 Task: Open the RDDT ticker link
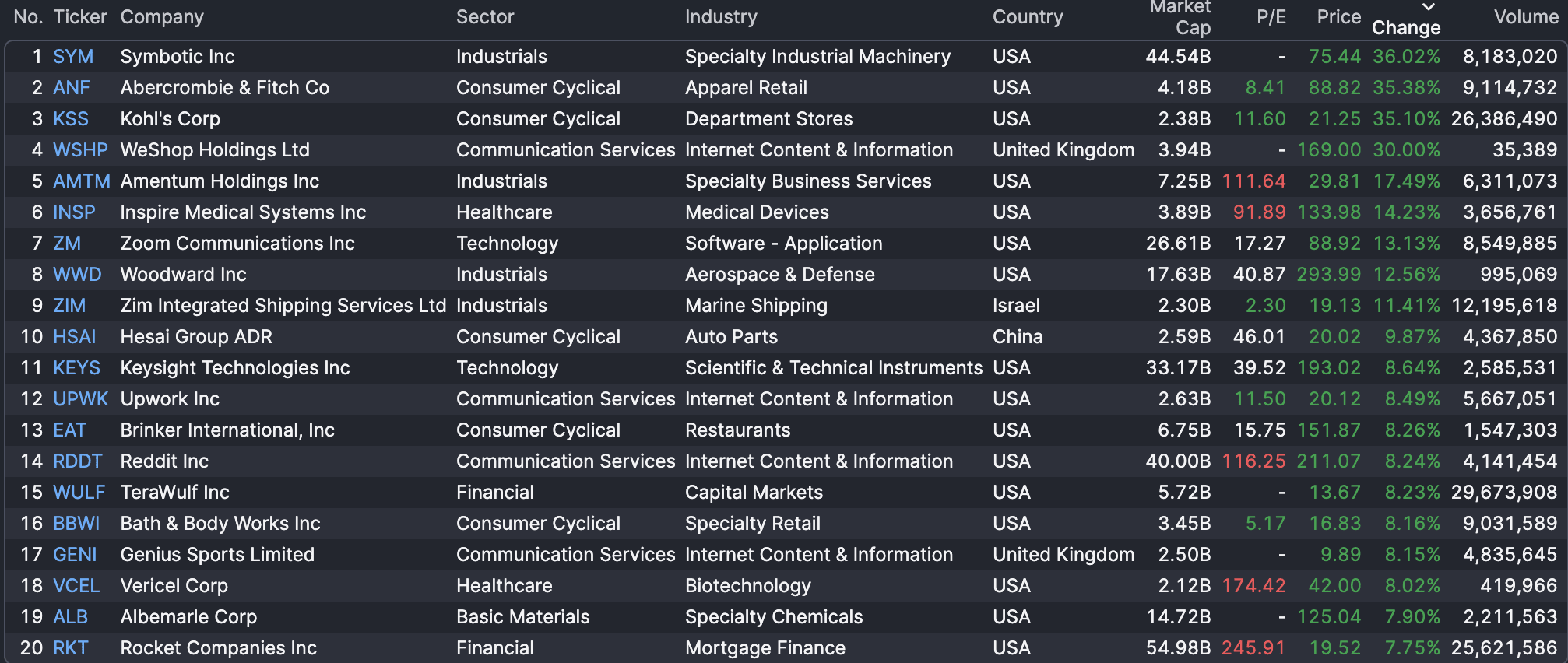click(x=77, y=461)
